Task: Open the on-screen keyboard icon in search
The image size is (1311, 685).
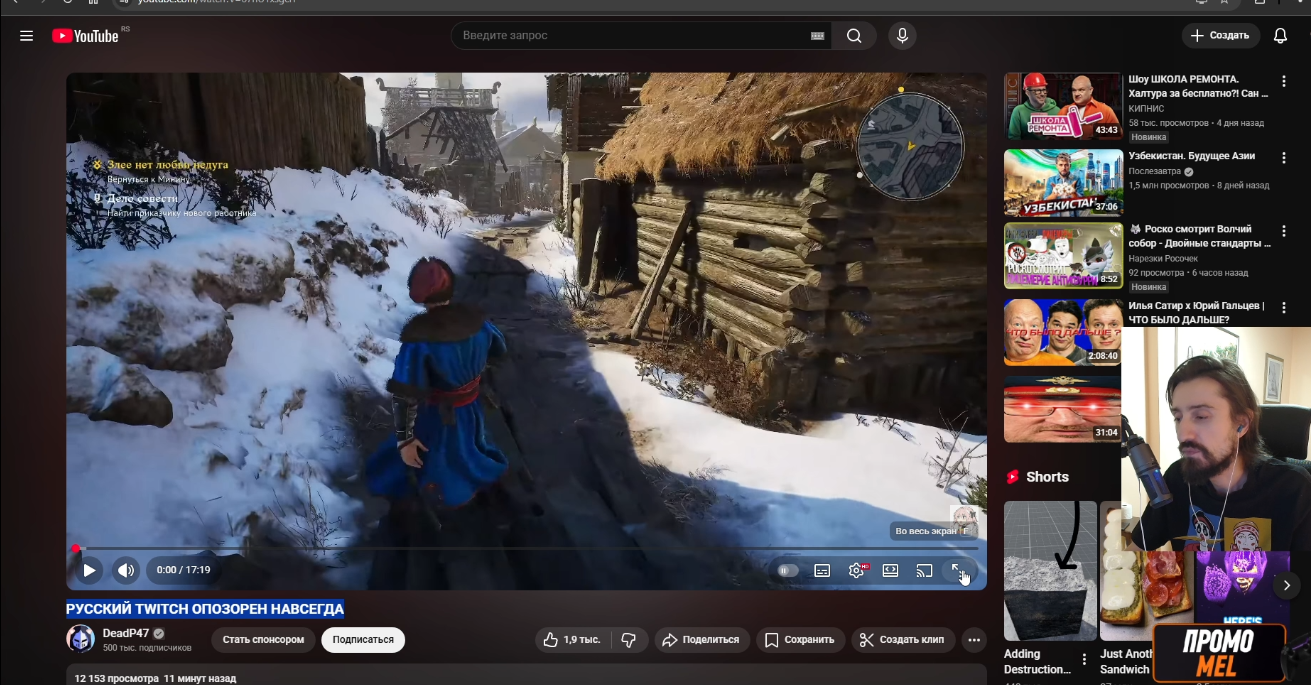Action: (x=817, y=36)
